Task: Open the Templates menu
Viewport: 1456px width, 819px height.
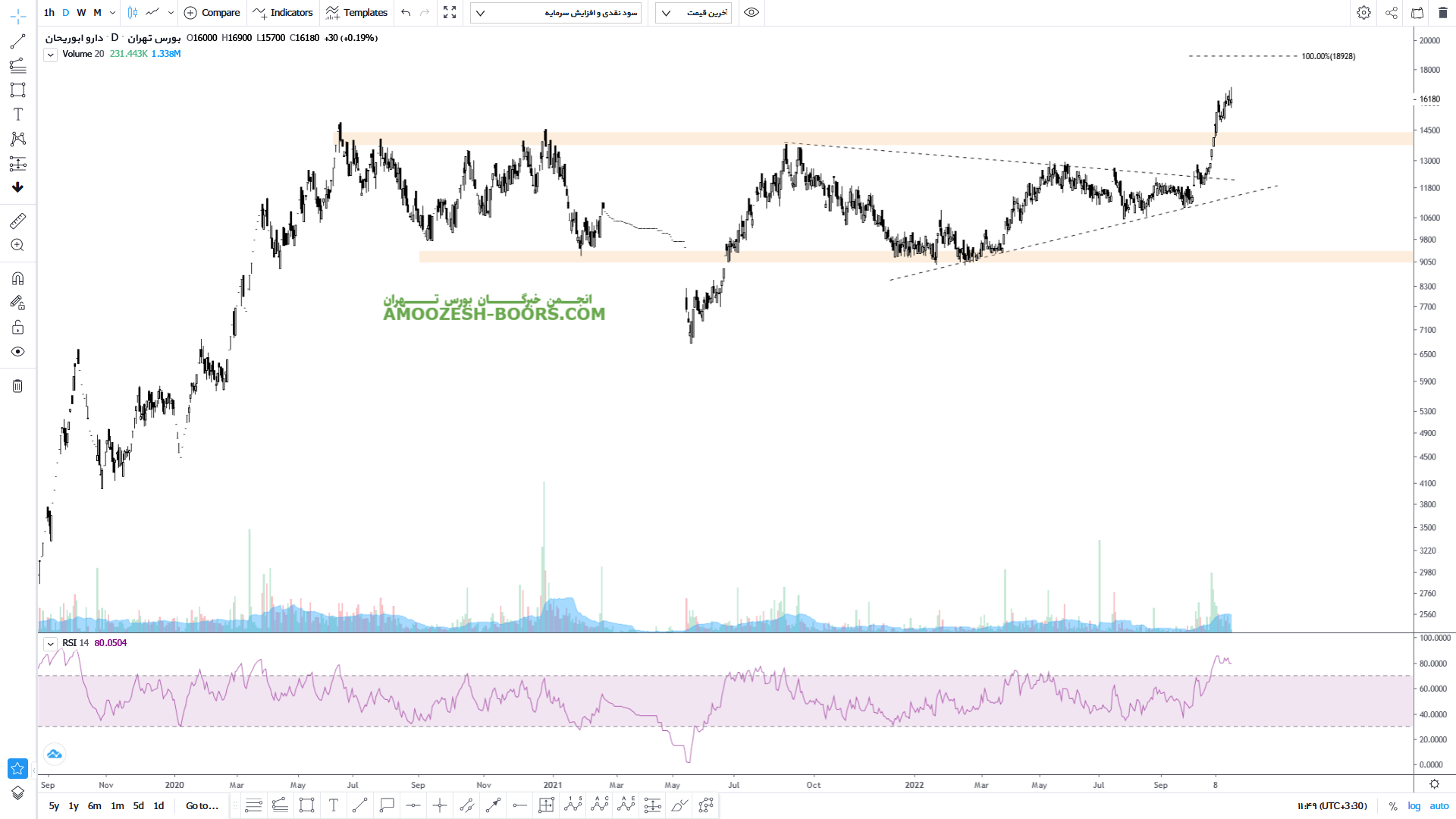Action: (356, 13)
